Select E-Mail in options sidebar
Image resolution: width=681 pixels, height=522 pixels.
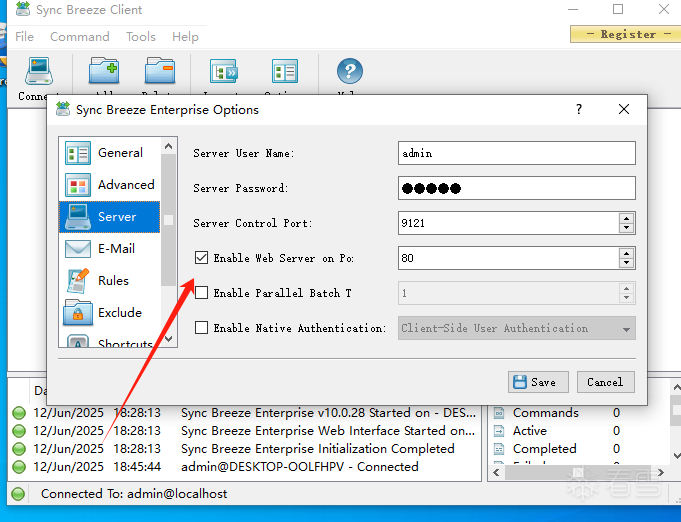click(x=109, y=249)
